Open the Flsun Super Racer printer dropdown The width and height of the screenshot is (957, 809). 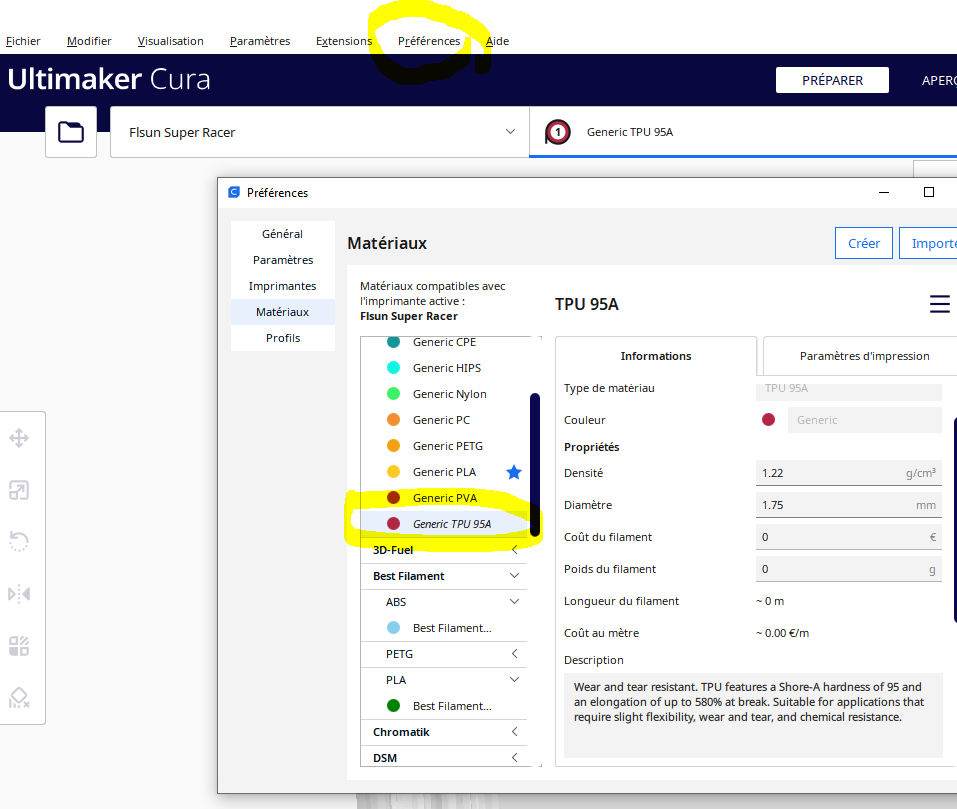coord(319,132)
